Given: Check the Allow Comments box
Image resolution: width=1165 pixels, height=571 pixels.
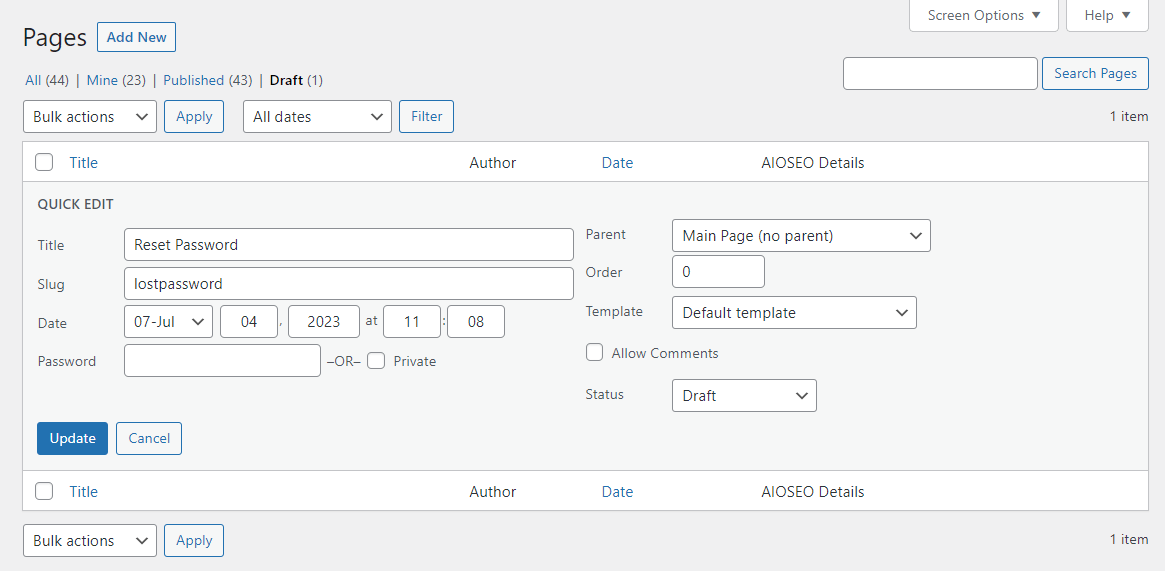Looking at the screenshot, I should click(594, 353).
